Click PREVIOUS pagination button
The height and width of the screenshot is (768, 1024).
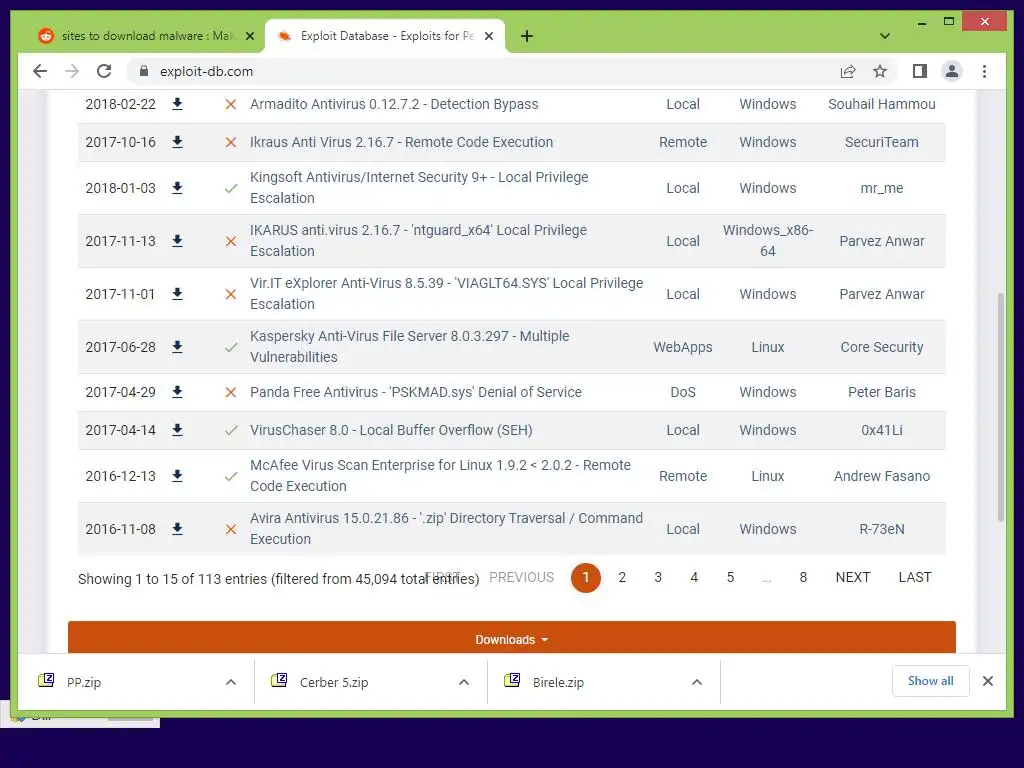(521, 577)
